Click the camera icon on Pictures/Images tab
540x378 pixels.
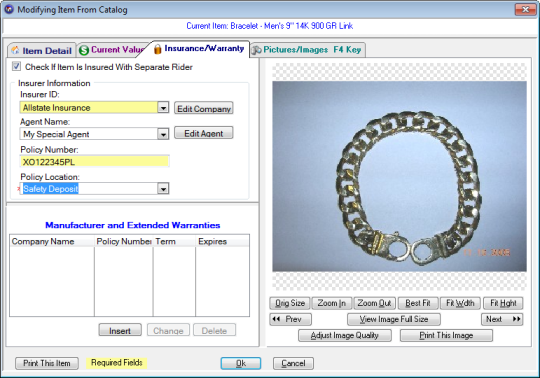click(x=256, y=50)
